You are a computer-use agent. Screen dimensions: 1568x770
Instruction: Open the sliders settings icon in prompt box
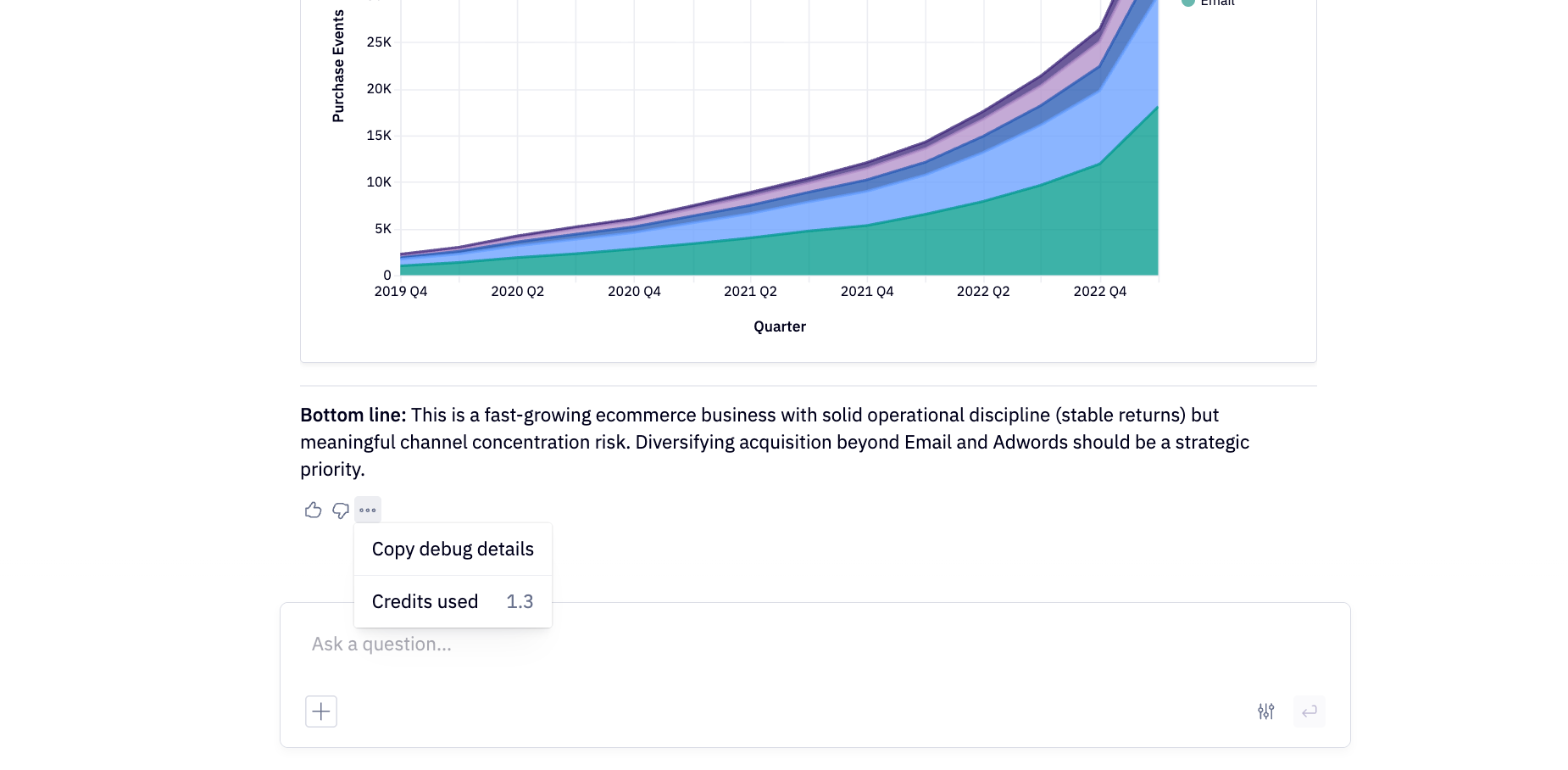(x=1265, y=711)
